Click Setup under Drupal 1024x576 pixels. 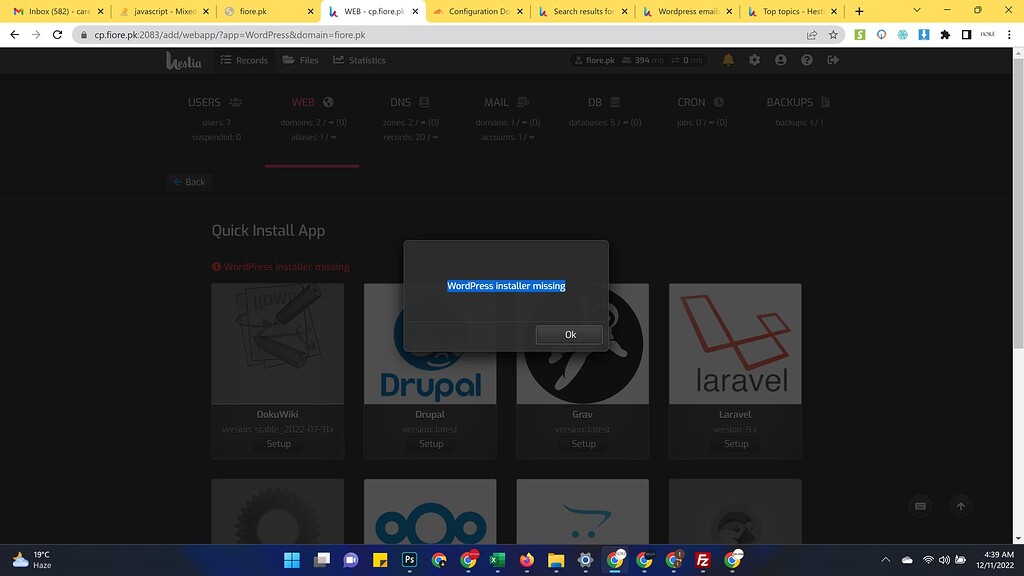[x=430, y=443]
